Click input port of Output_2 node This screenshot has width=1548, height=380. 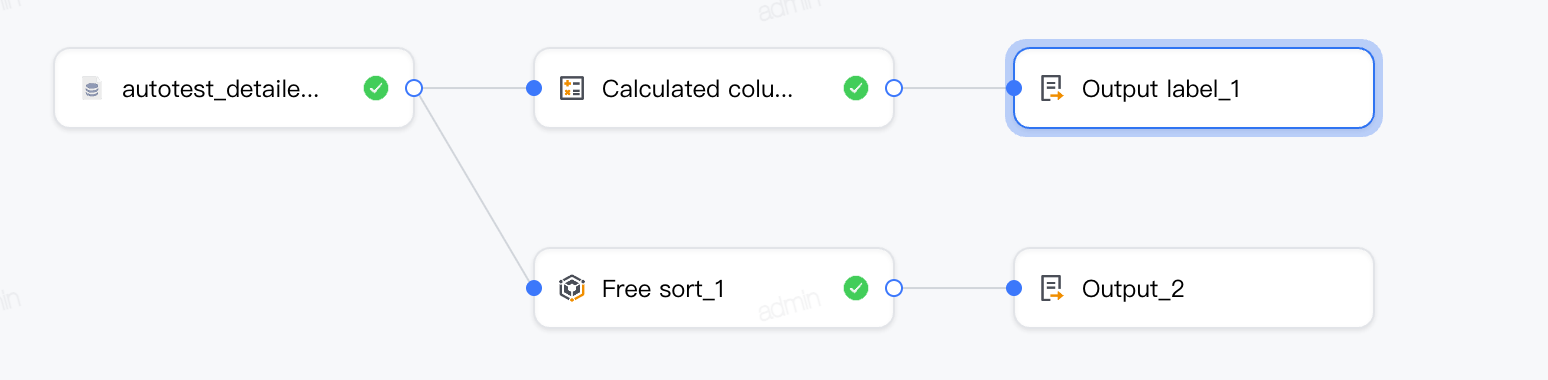click(1014, 288)
